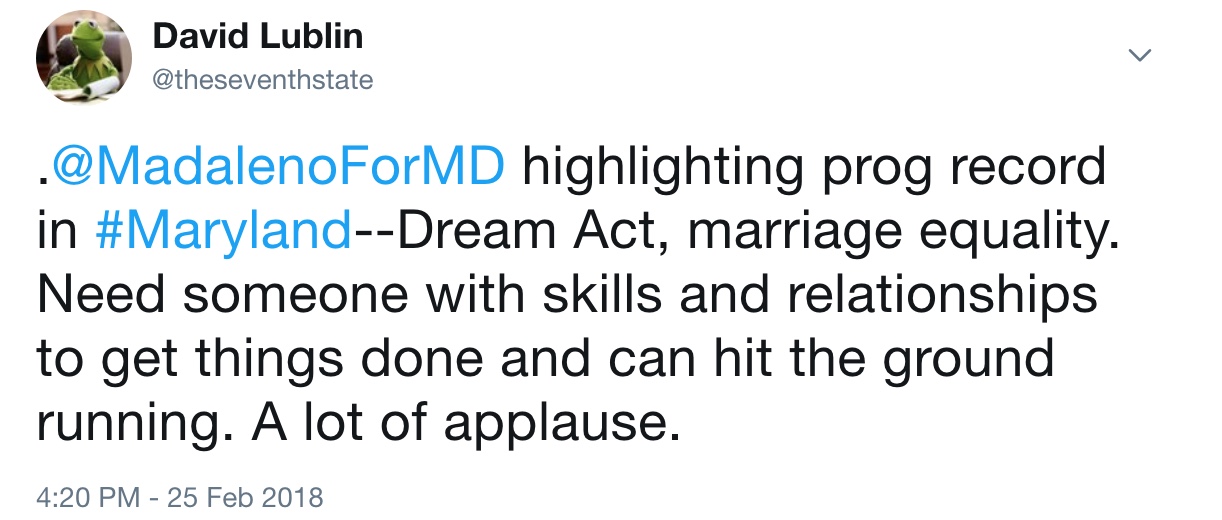Open the @MadalenoForMD mention link
1222x520 pixels.
click(278, 169)
